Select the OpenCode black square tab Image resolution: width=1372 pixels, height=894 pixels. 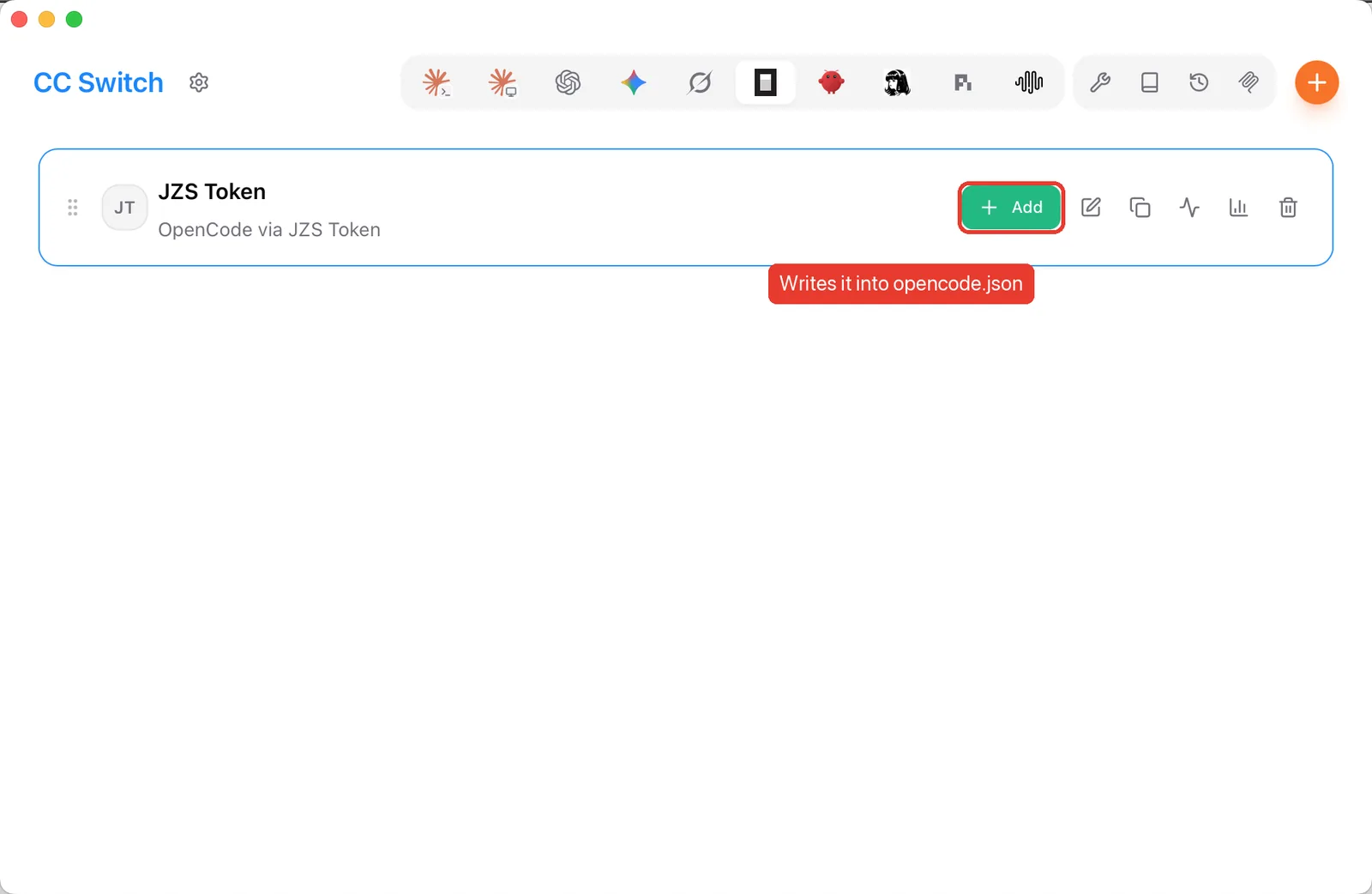[x=766, y=82]
